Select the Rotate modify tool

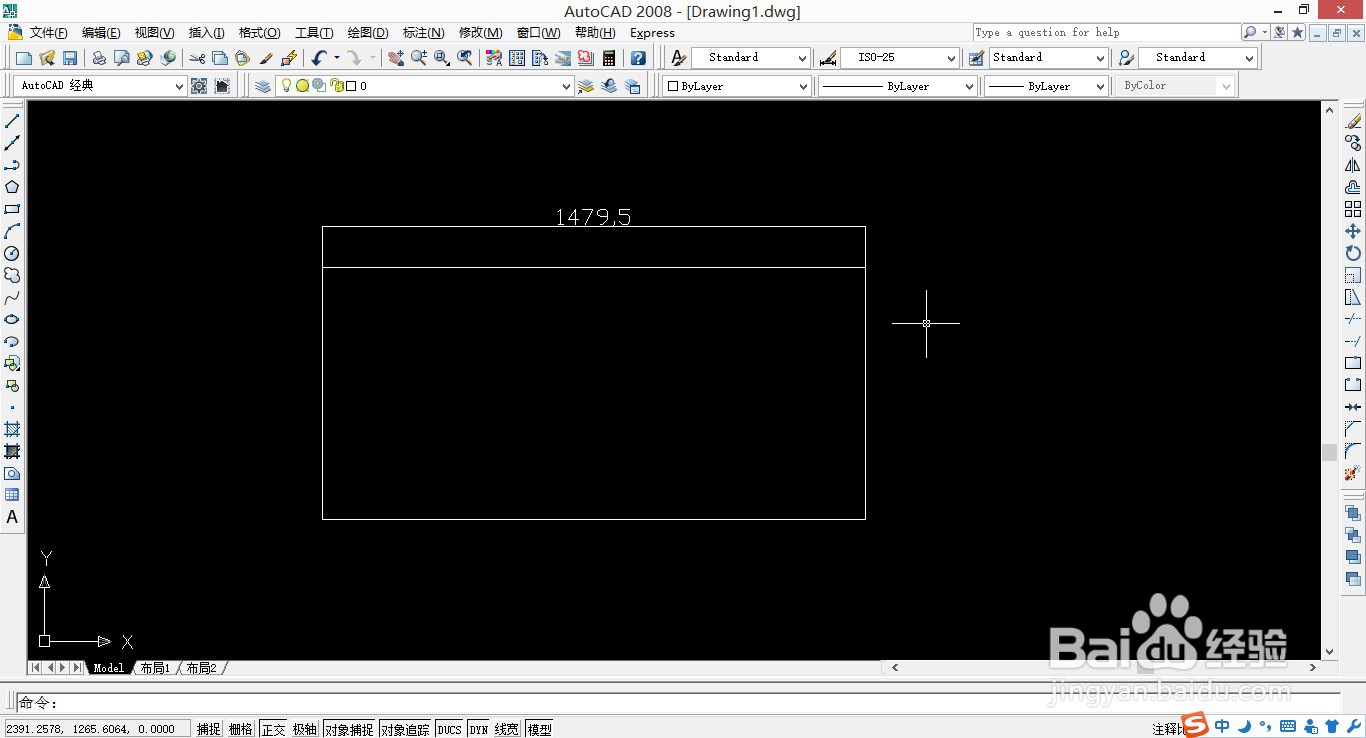[x=1353, y=253]
